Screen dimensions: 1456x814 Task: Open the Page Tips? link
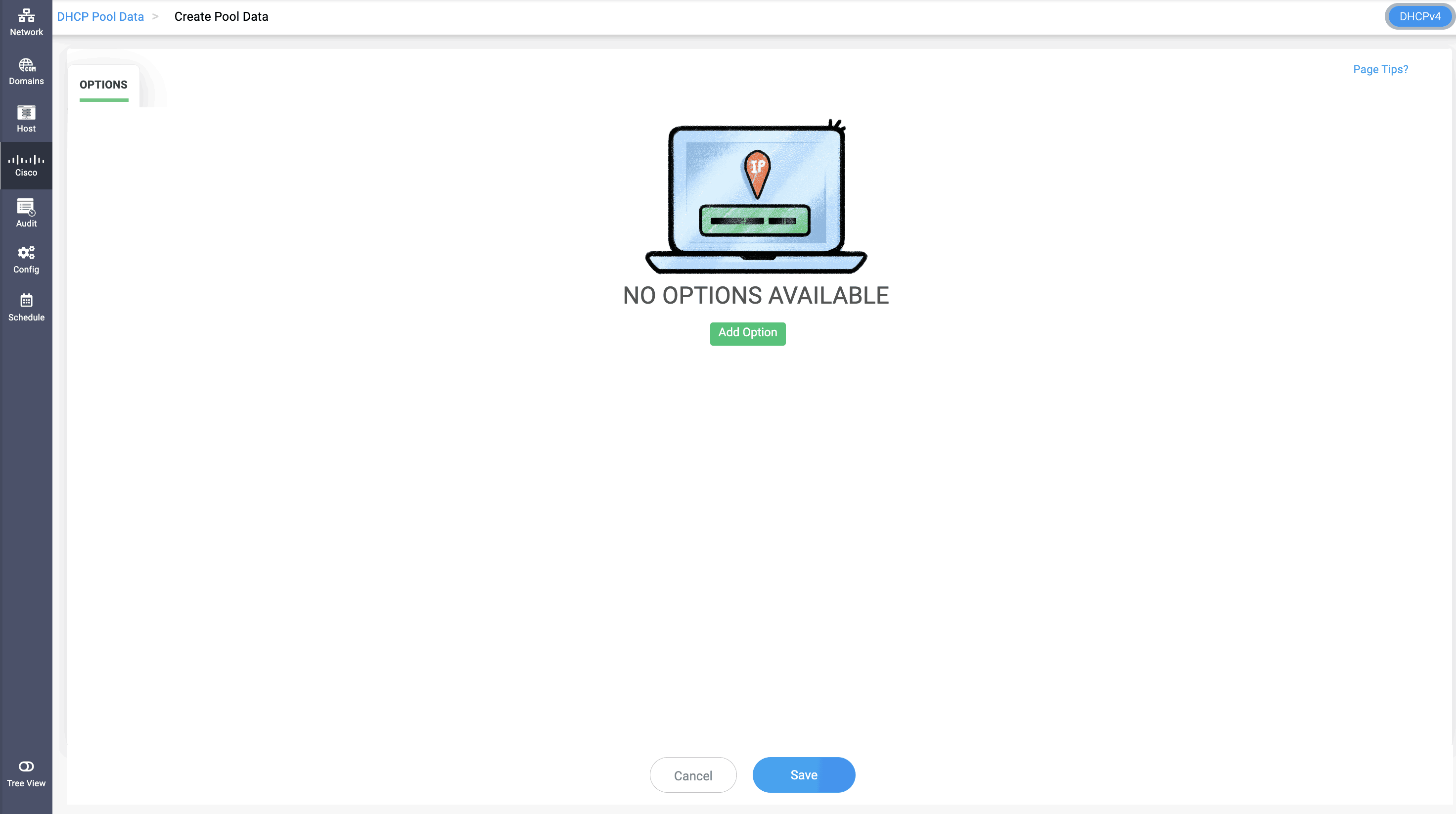point(1380,70)
